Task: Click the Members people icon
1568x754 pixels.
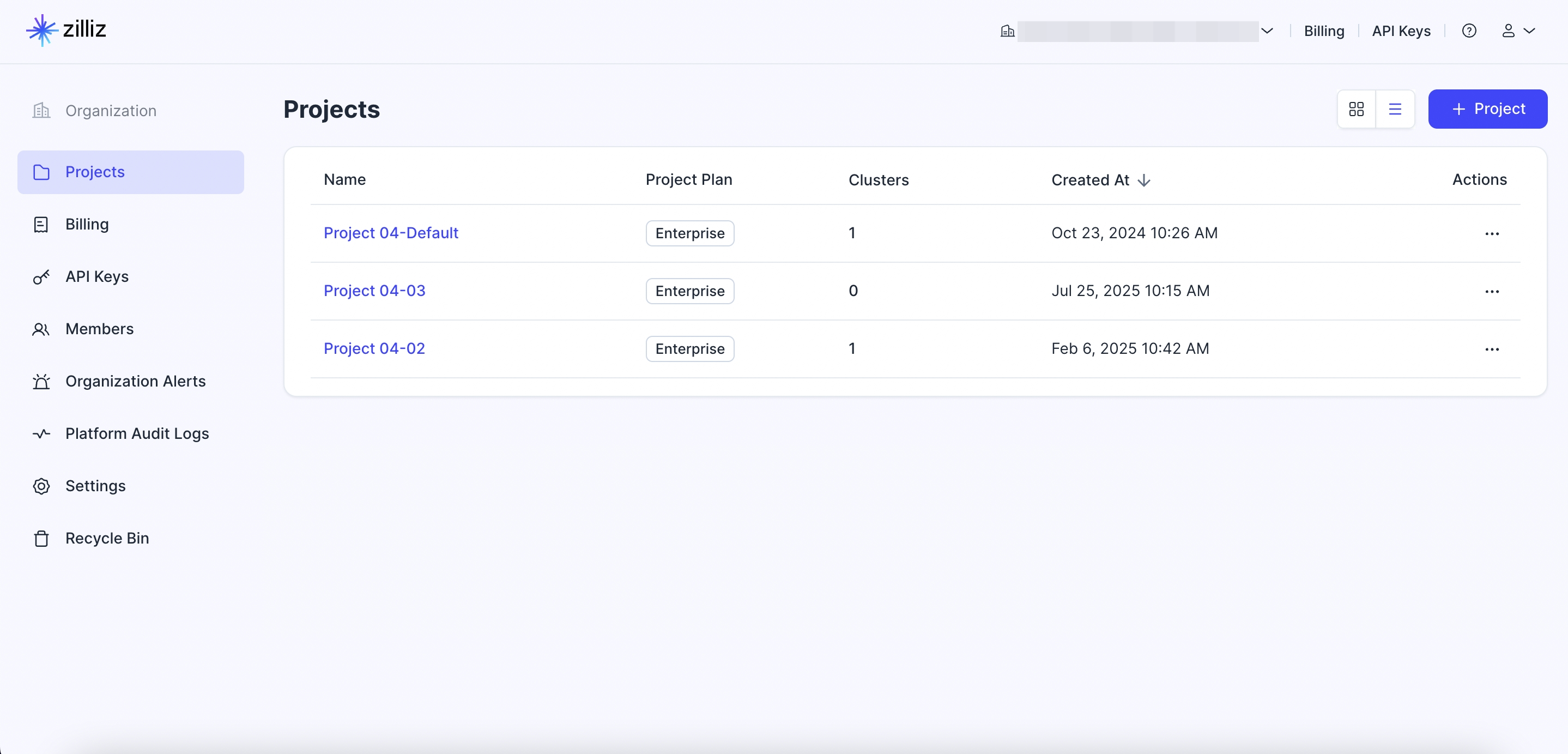Action: click(41, 329)
